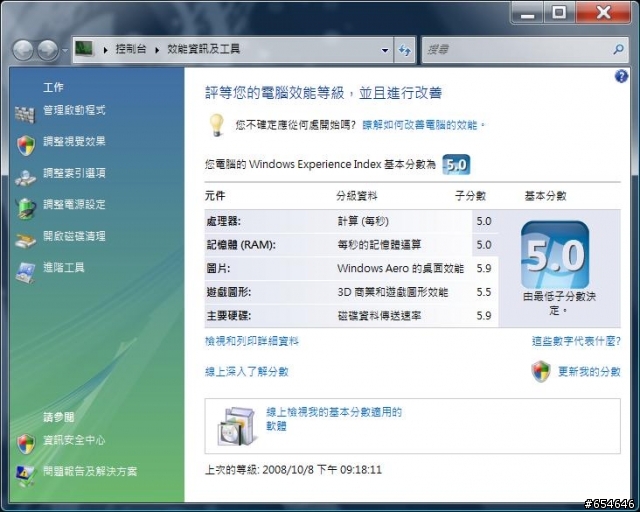
Task: Click the control panel icon in address bar
Action: 84,49
